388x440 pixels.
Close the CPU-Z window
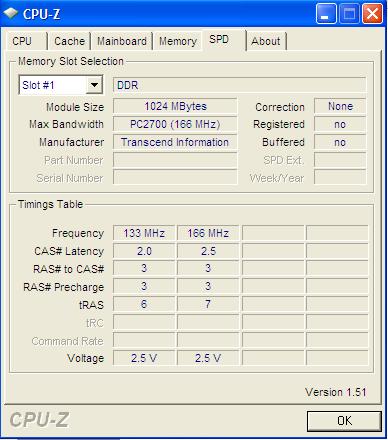click(372, 14)
